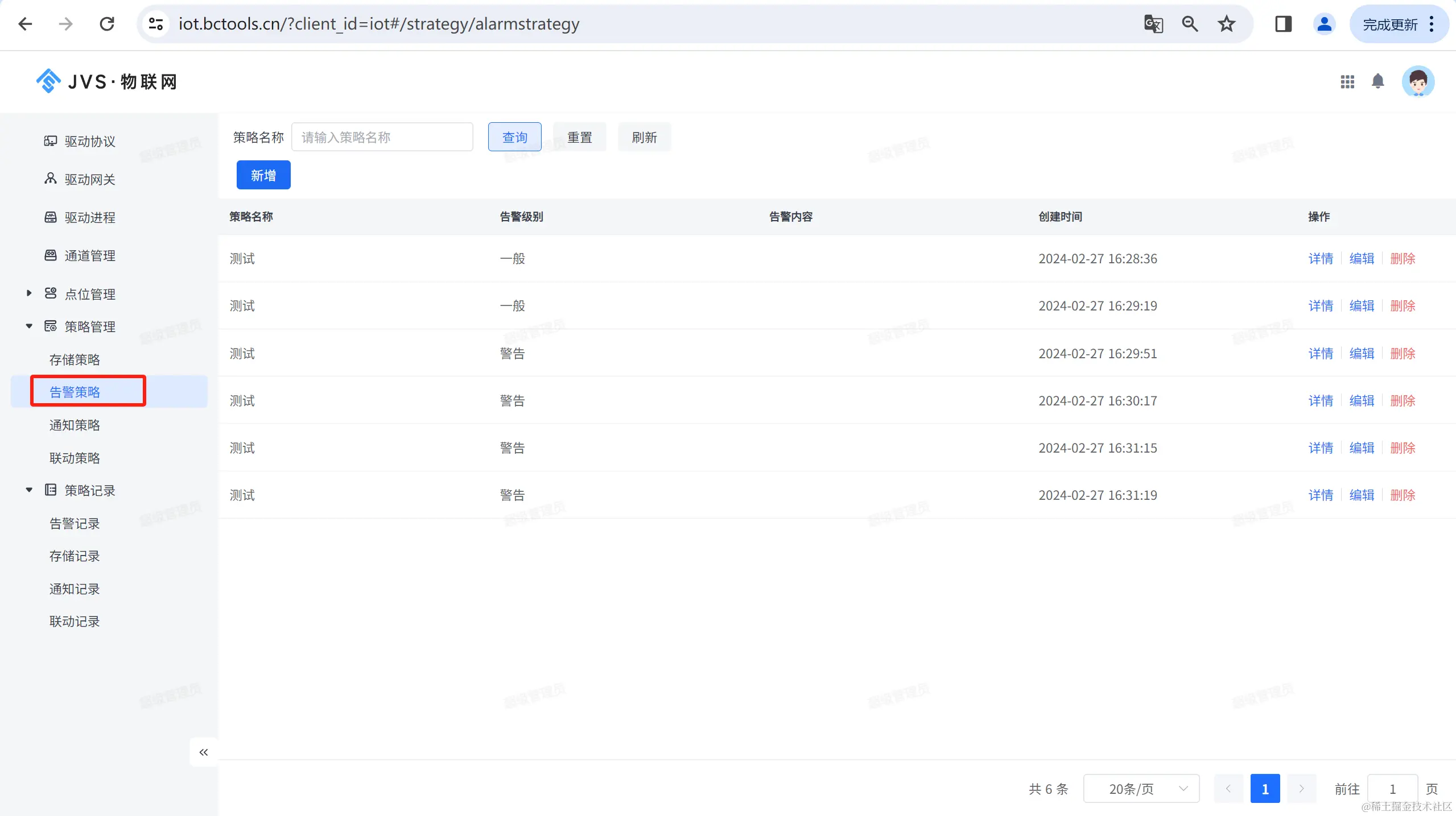Screen dimensions: 1456x816
Task: Open 通知策略 in the sidebar
Action: coord(75,425)
